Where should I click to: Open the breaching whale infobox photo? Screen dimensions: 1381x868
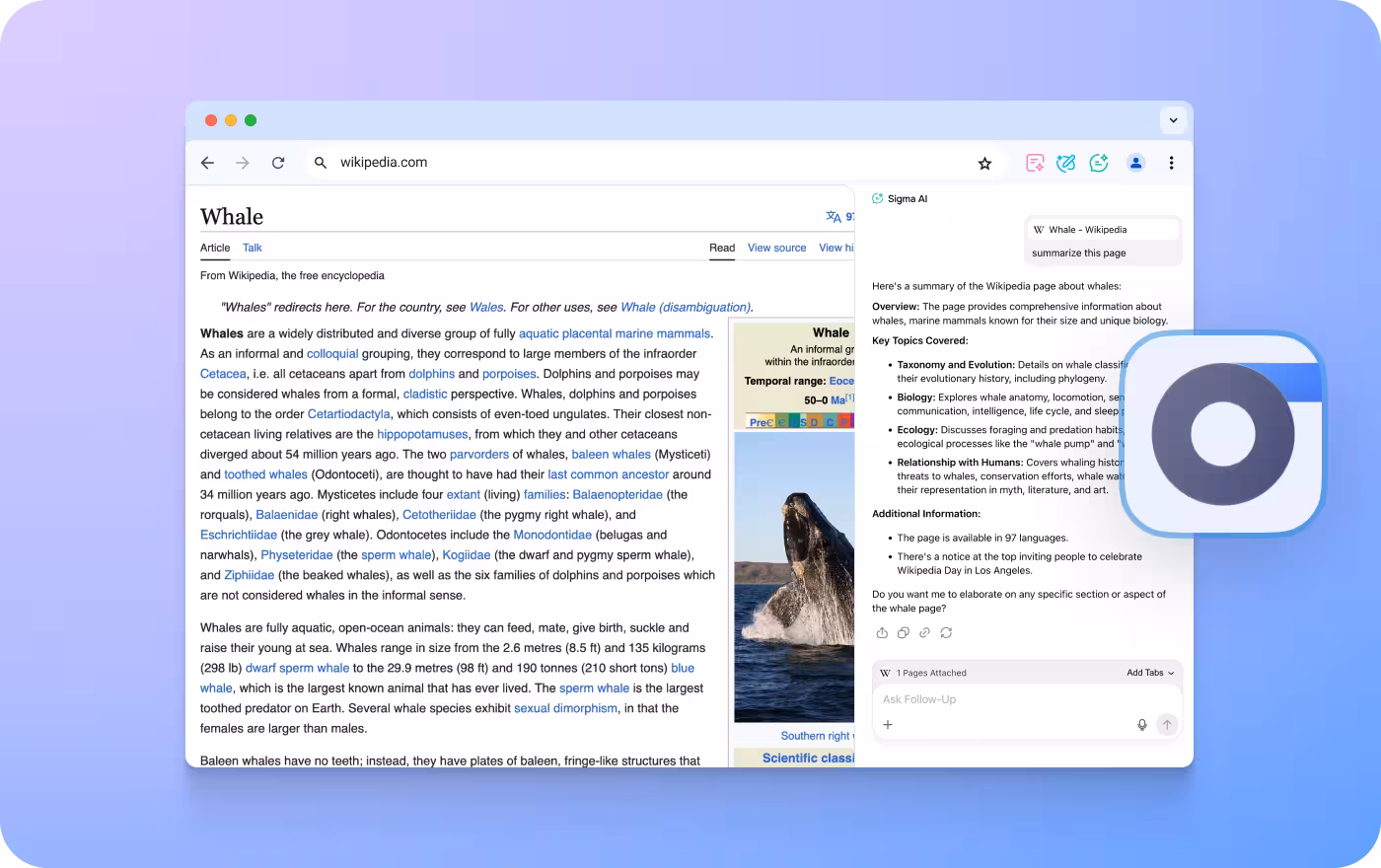pos(794,577)
